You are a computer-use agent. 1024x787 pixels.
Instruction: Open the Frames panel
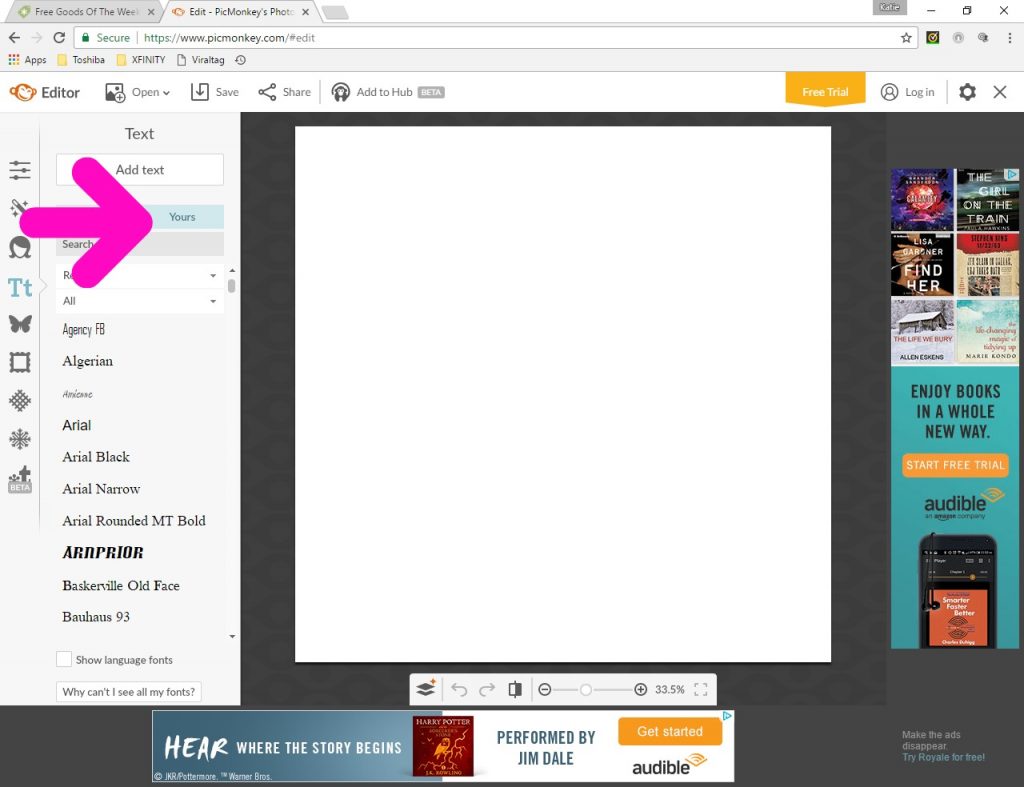tap(20, 362)
